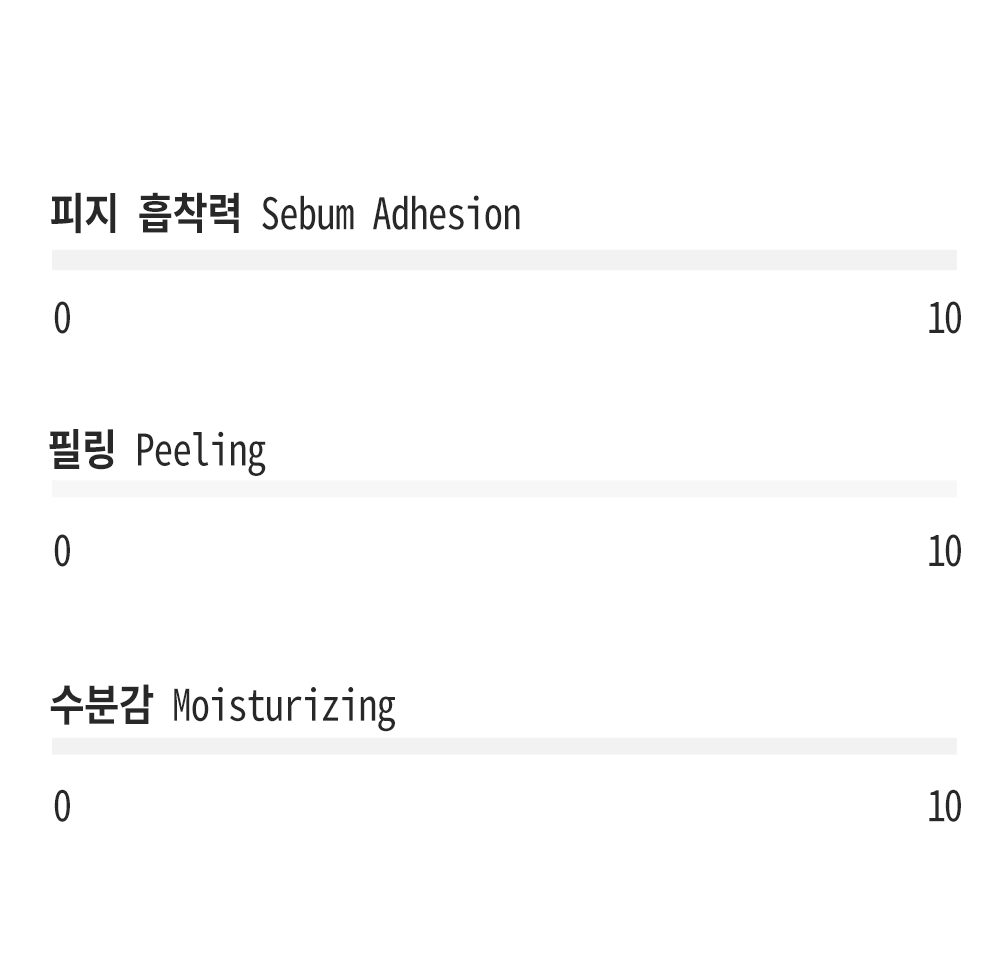Click the 0 under Moisturizing bar

62,806
